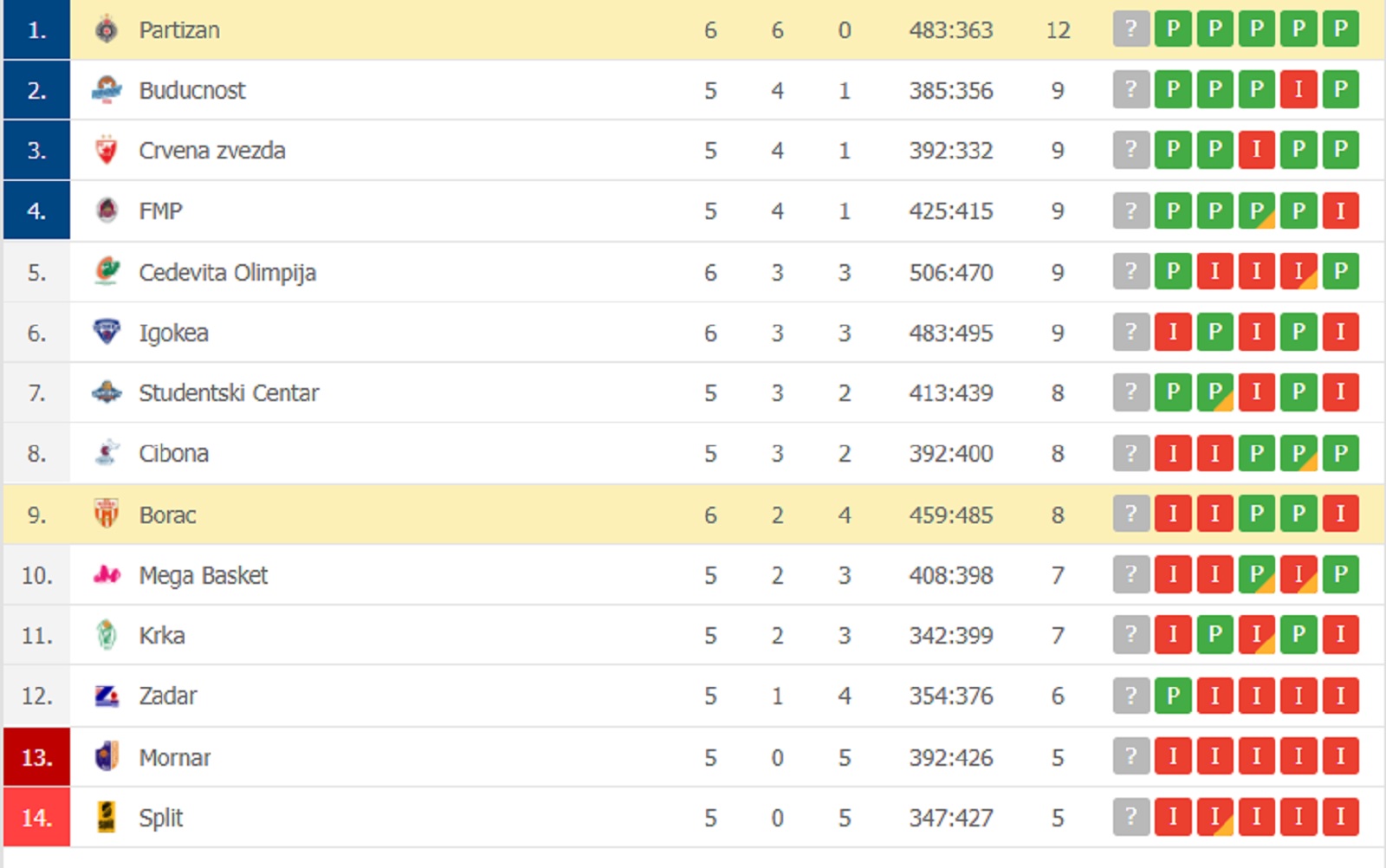1386x868 pixels.
Task: Click Partizan's gray question mark next-match badge
Action: point(1130,29)
